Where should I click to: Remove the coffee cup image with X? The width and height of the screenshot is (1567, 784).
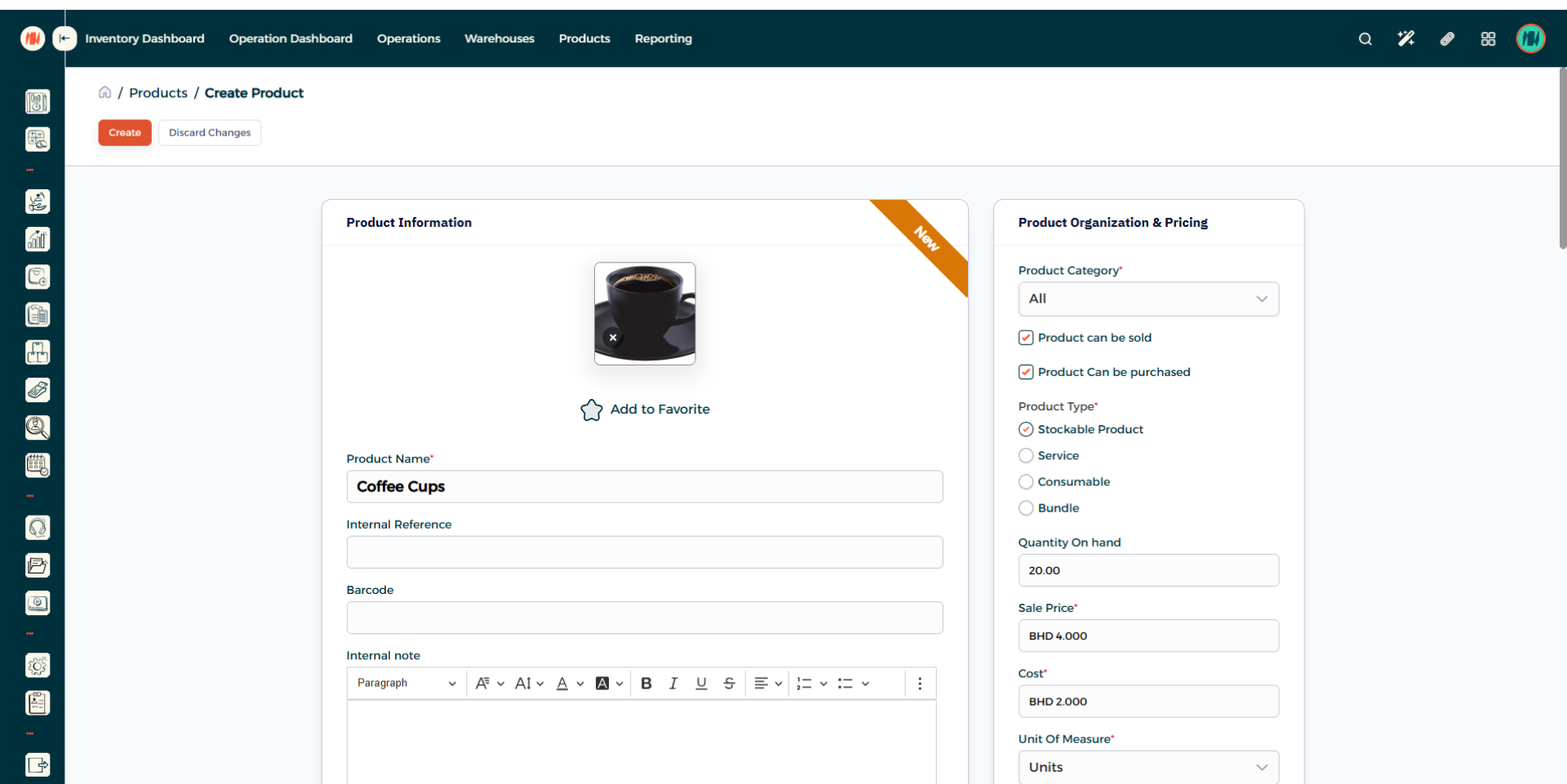(613, 337)
